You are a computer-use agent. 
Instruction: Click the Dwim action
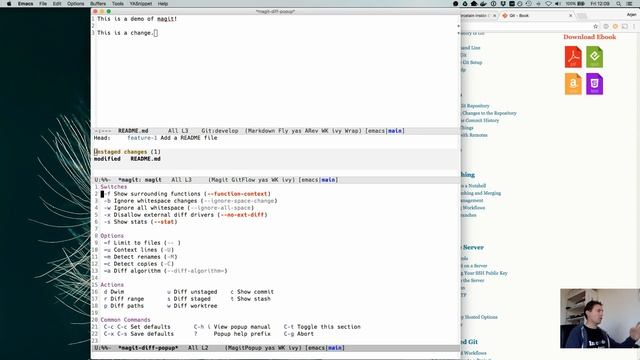click(x=114, y=292)
